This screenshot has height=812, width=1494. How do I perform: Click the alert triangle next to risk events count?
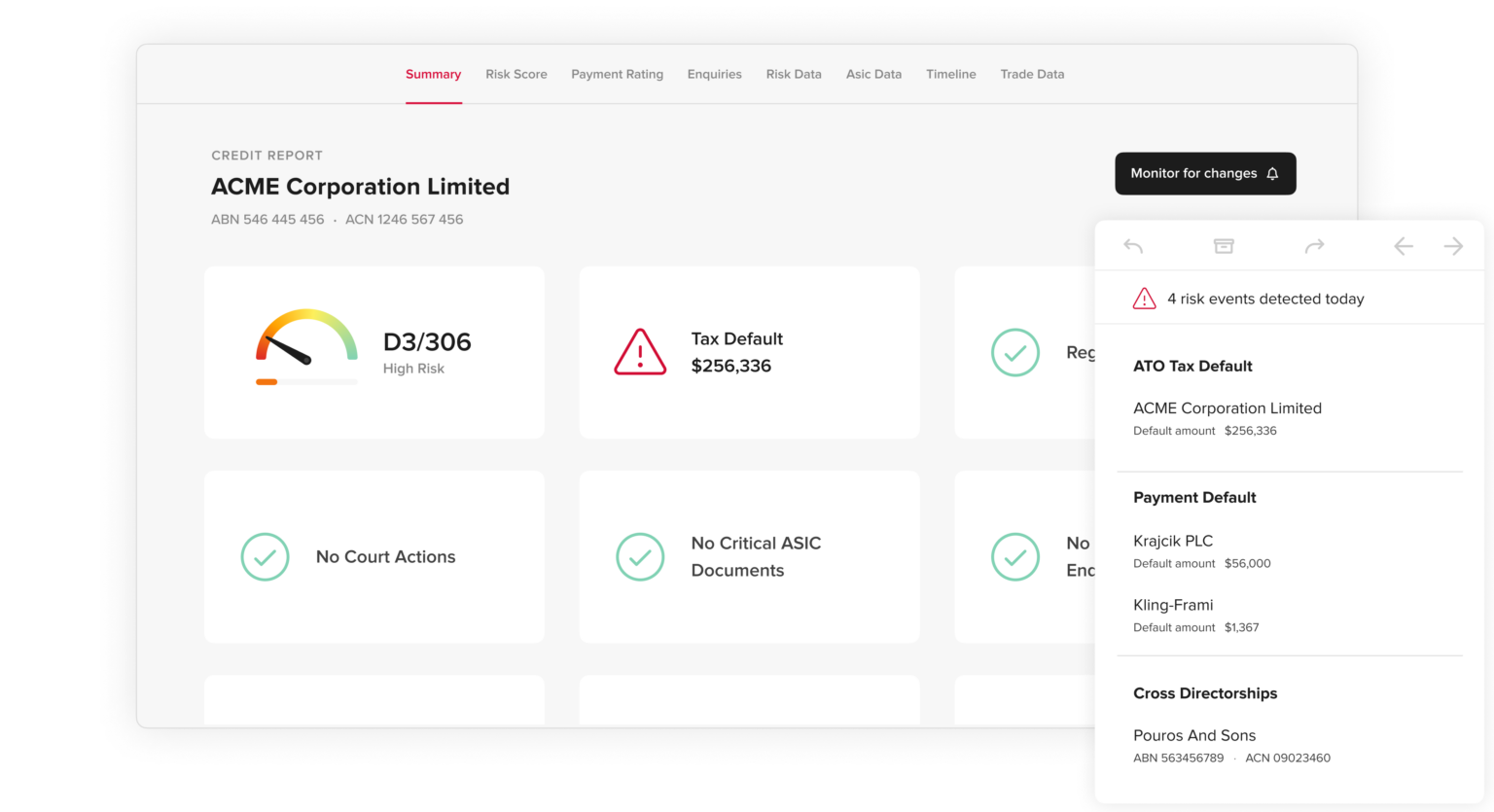pyautogui.click(x=1145, y=299)
